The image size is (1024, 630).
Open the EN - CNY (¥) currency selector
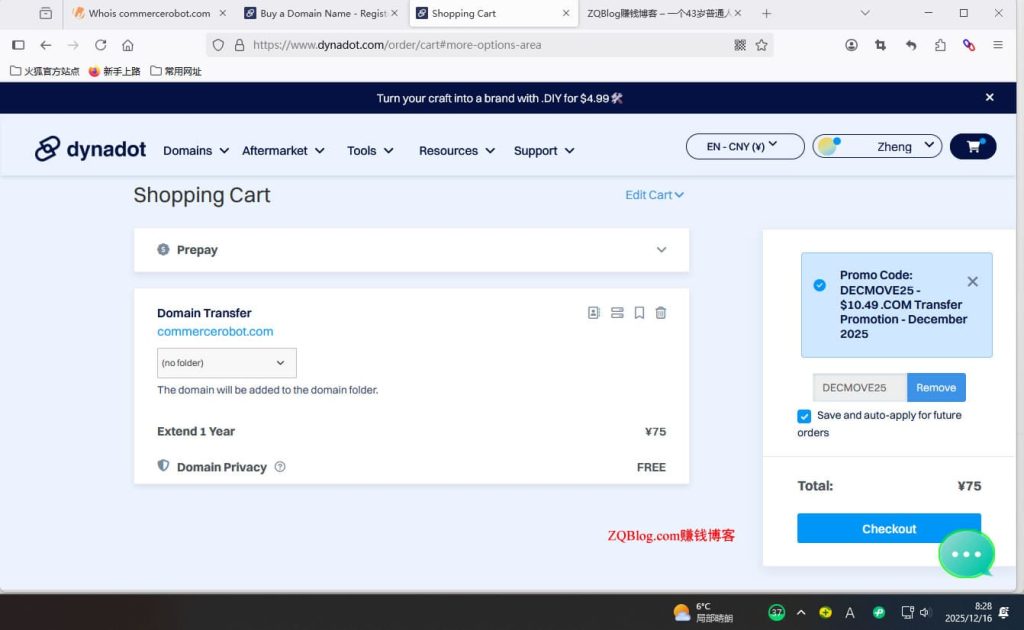(x=745, y=146)
